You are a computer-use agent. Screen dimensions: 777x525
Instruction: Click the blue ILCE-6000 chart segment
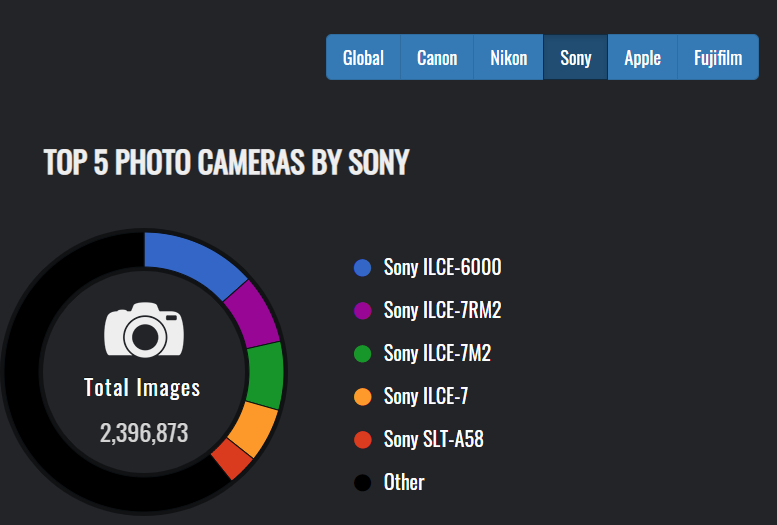click(x=193, y=260)
